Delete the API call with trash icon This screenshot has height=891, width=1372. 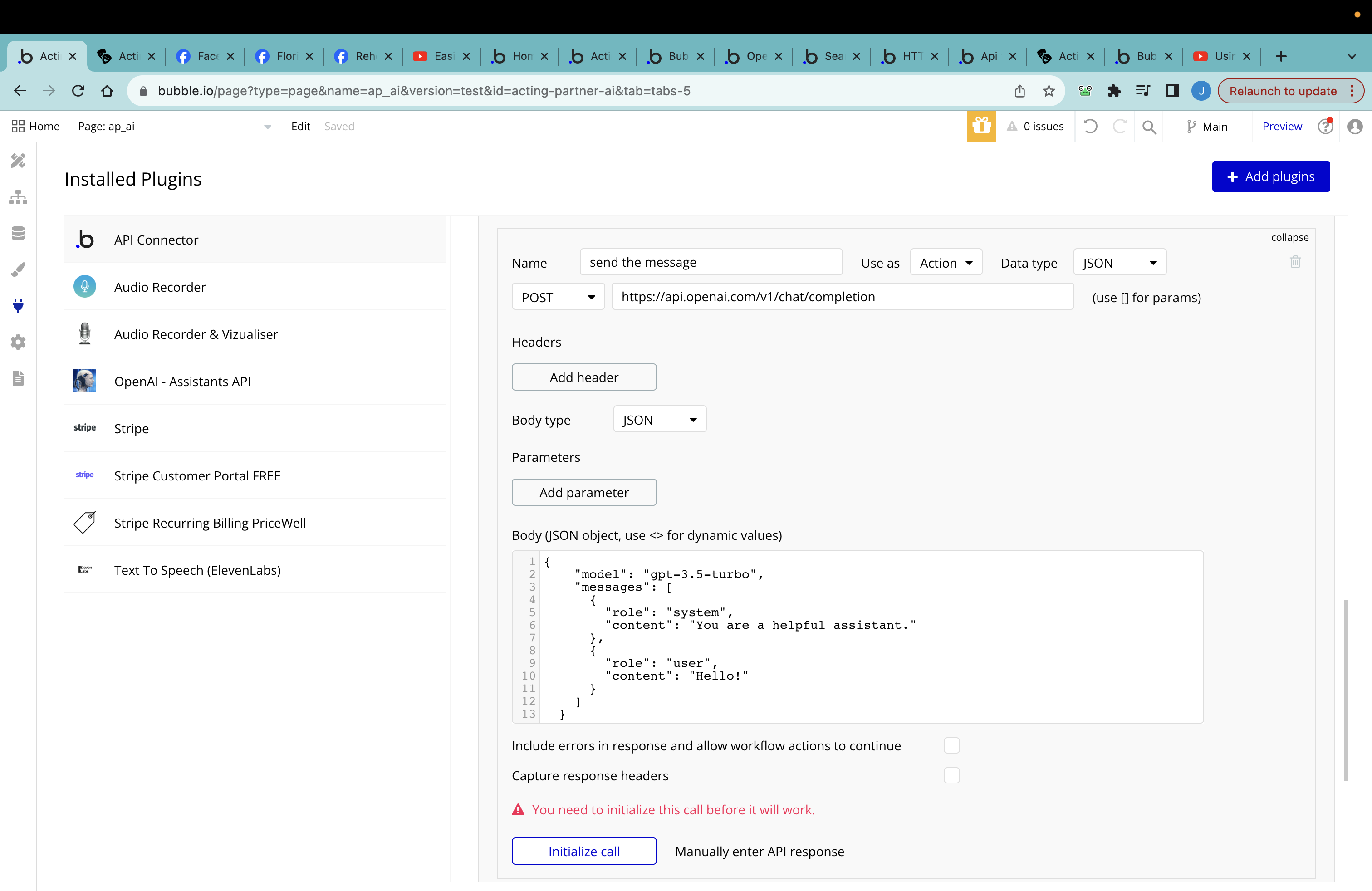coord(1295,262)
